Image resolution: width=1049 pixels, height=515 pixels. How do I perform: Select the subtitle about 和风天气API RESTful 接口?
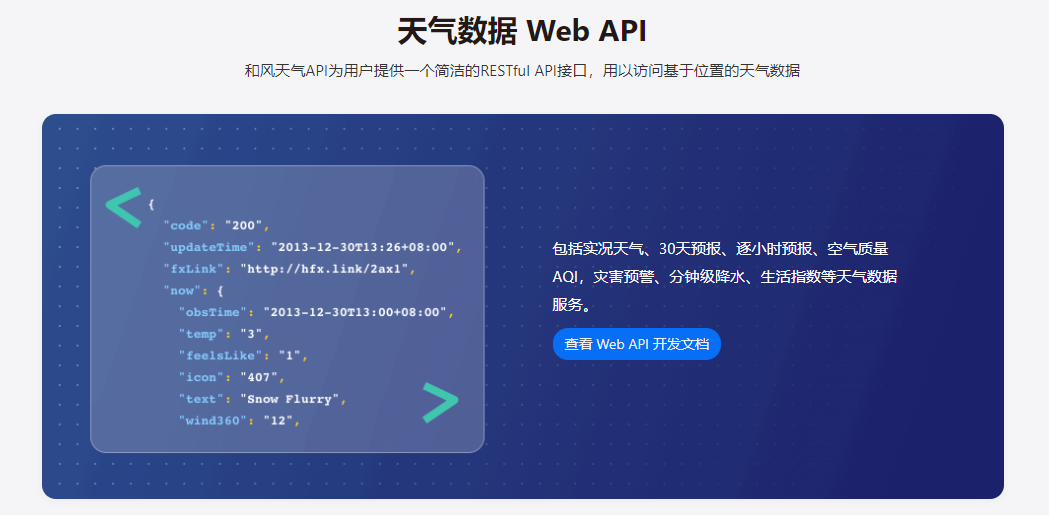[522, 70]
